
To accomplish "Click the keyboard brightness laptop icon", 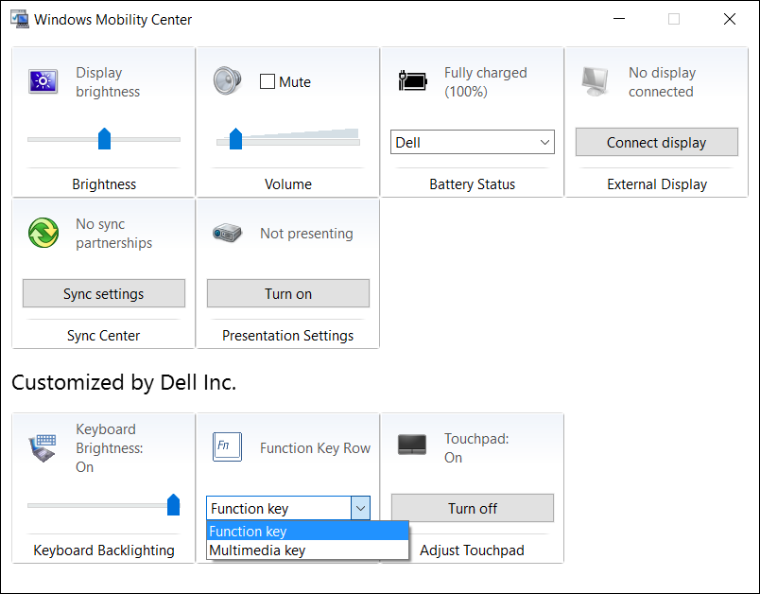I will click(x=43, y=447).
